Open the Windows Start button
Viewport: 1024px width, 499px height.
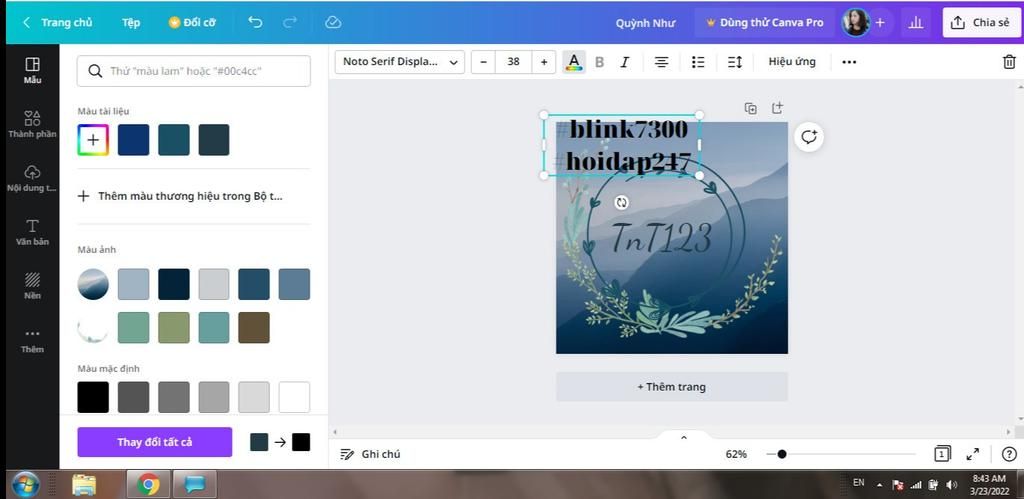pos(25,485)
